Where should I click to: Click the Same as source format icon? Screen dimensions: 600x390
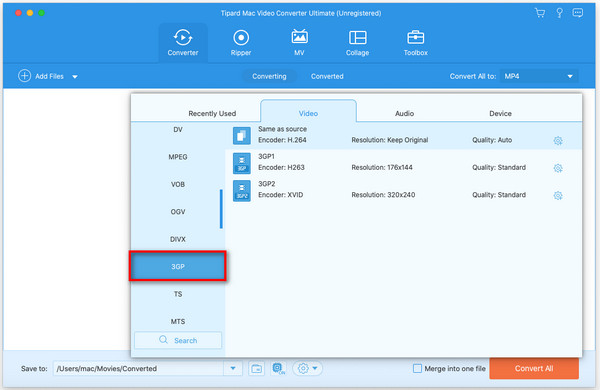[x=242, y=135]
